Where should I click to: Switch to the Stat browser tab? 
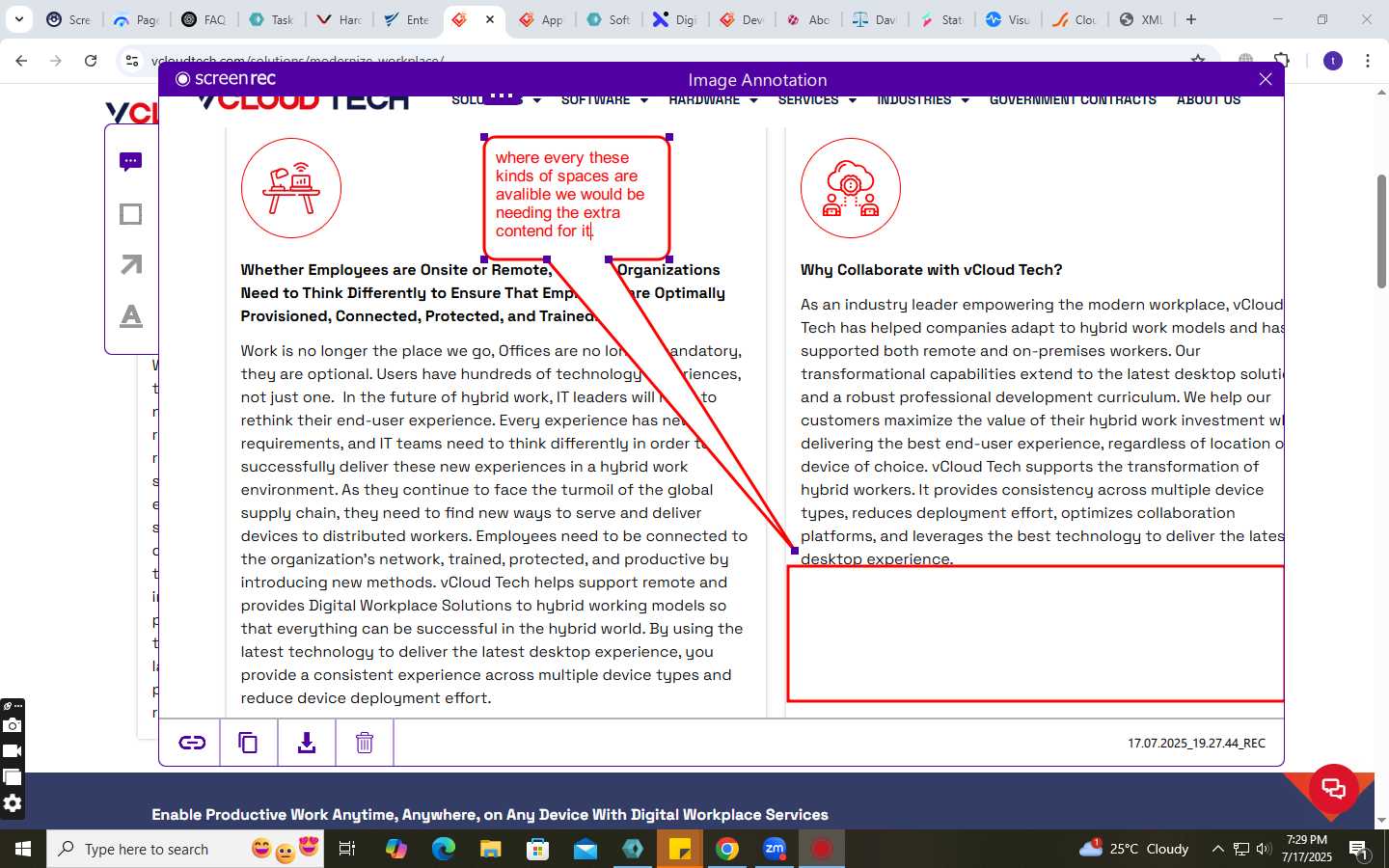942,19
